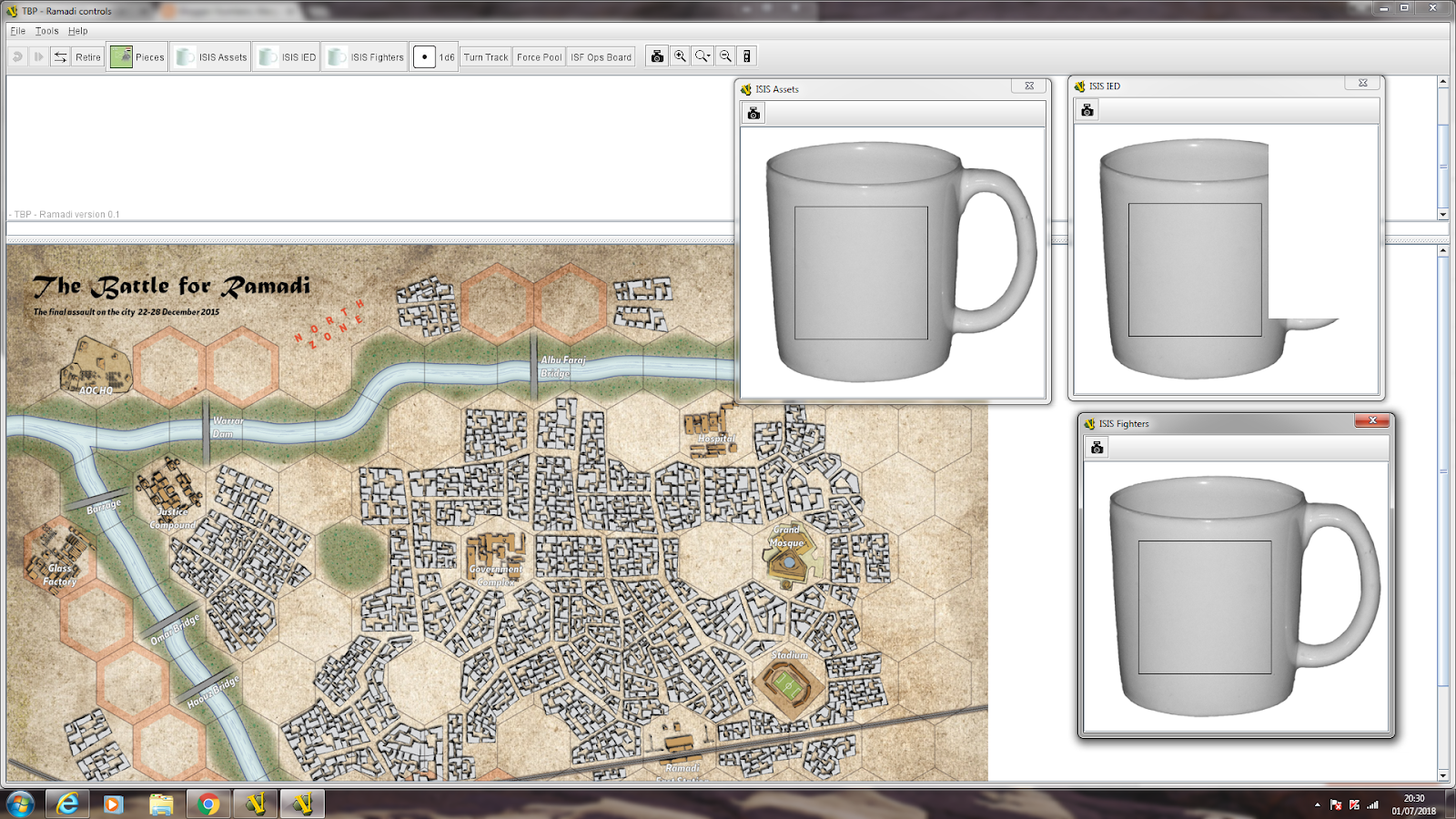Close the ISIS Fighters window

click(1372, 420)
